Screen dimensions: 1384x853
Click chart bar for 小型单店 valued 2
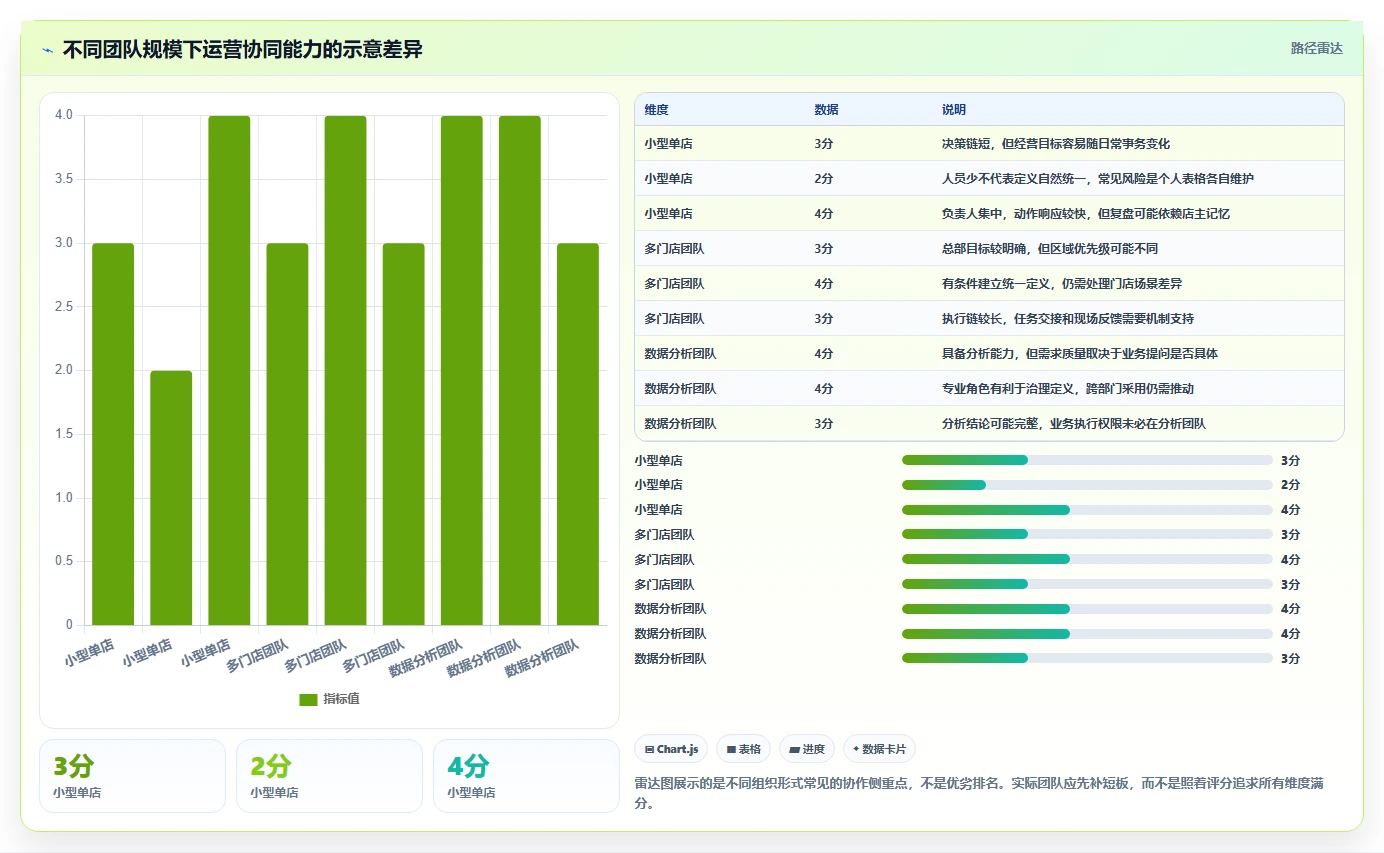point(171,498)
